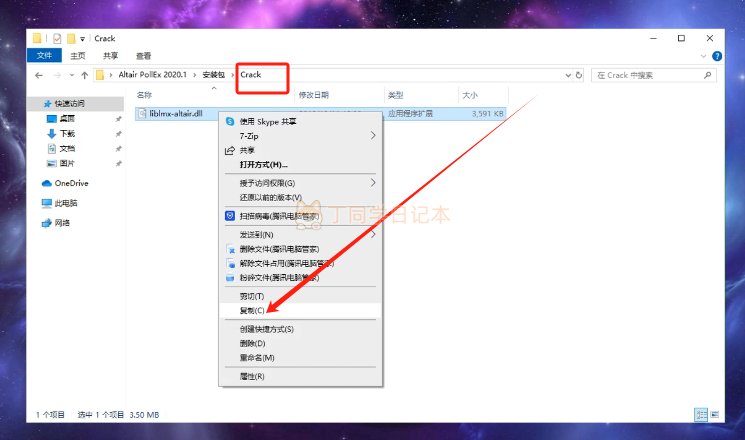Click the 在 Crack 中搜索 search box

pos(653,75)
